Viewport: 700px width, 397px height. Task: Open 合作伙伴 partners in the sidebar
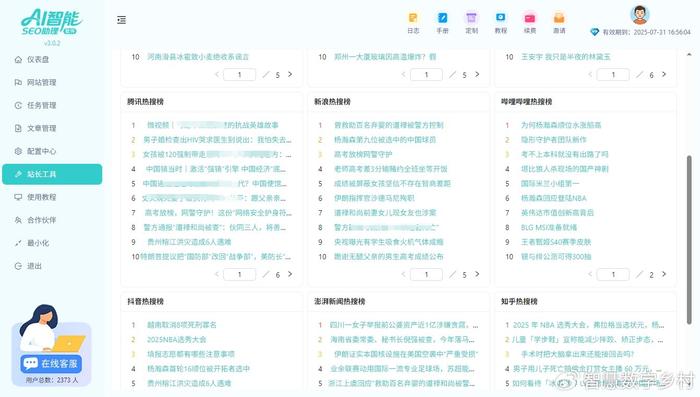(42, 220)
